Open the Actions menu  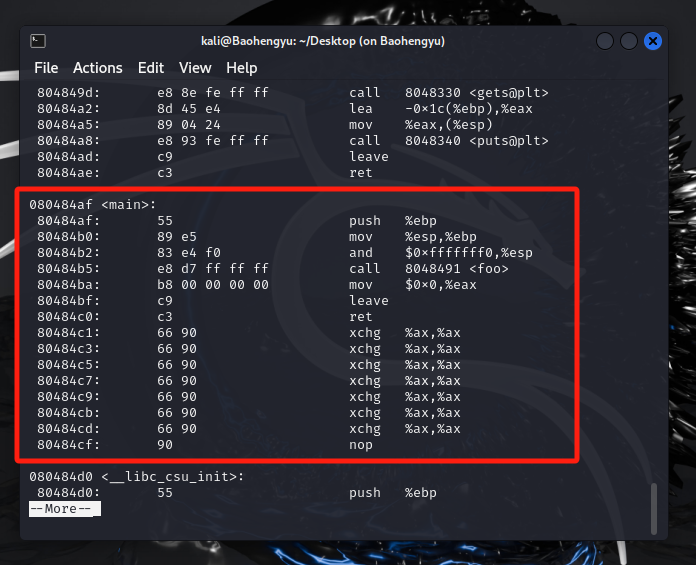(x=98, y=68)
